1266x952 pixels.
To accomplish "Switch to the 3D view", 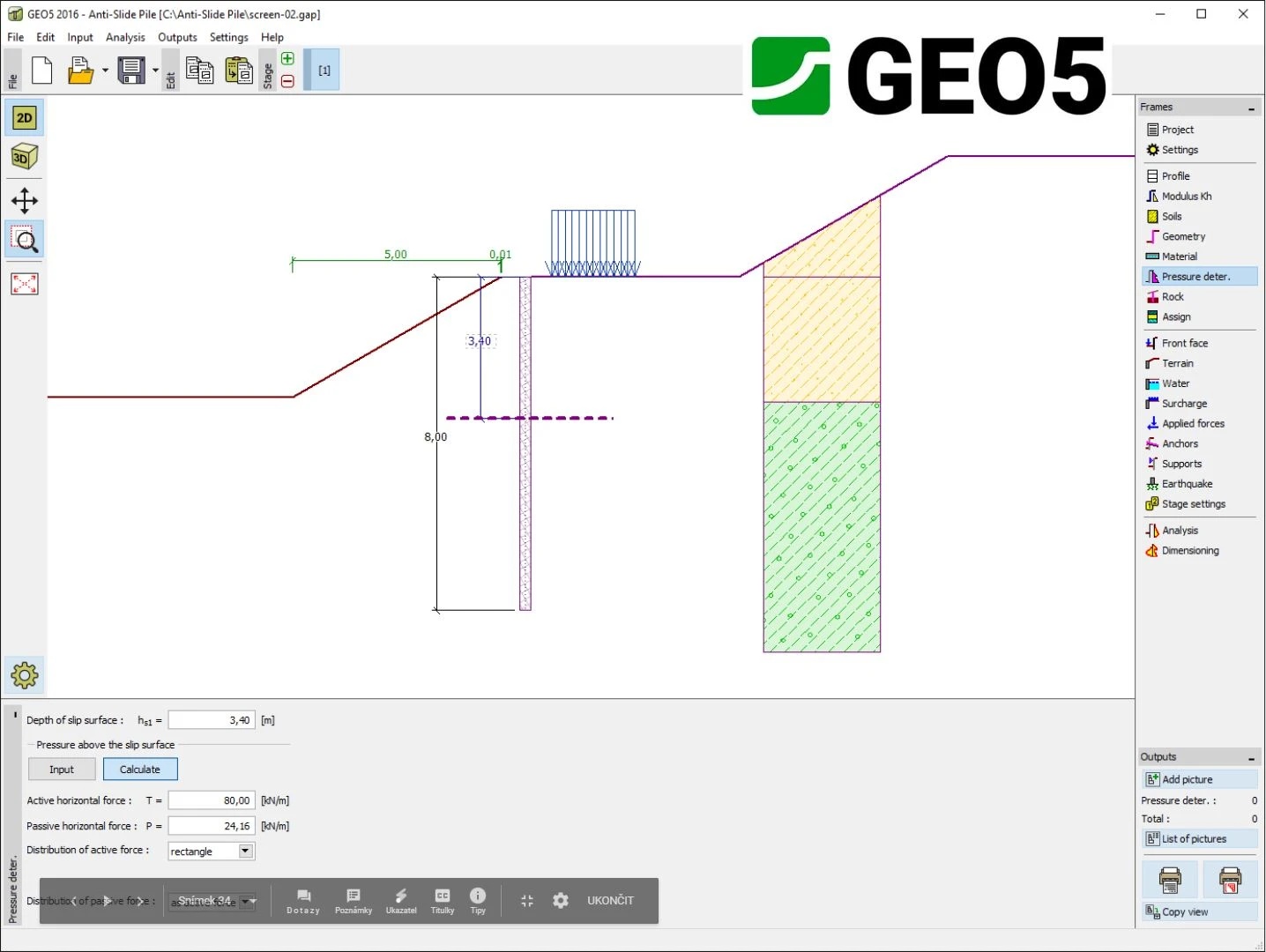I will click(25, 157).
